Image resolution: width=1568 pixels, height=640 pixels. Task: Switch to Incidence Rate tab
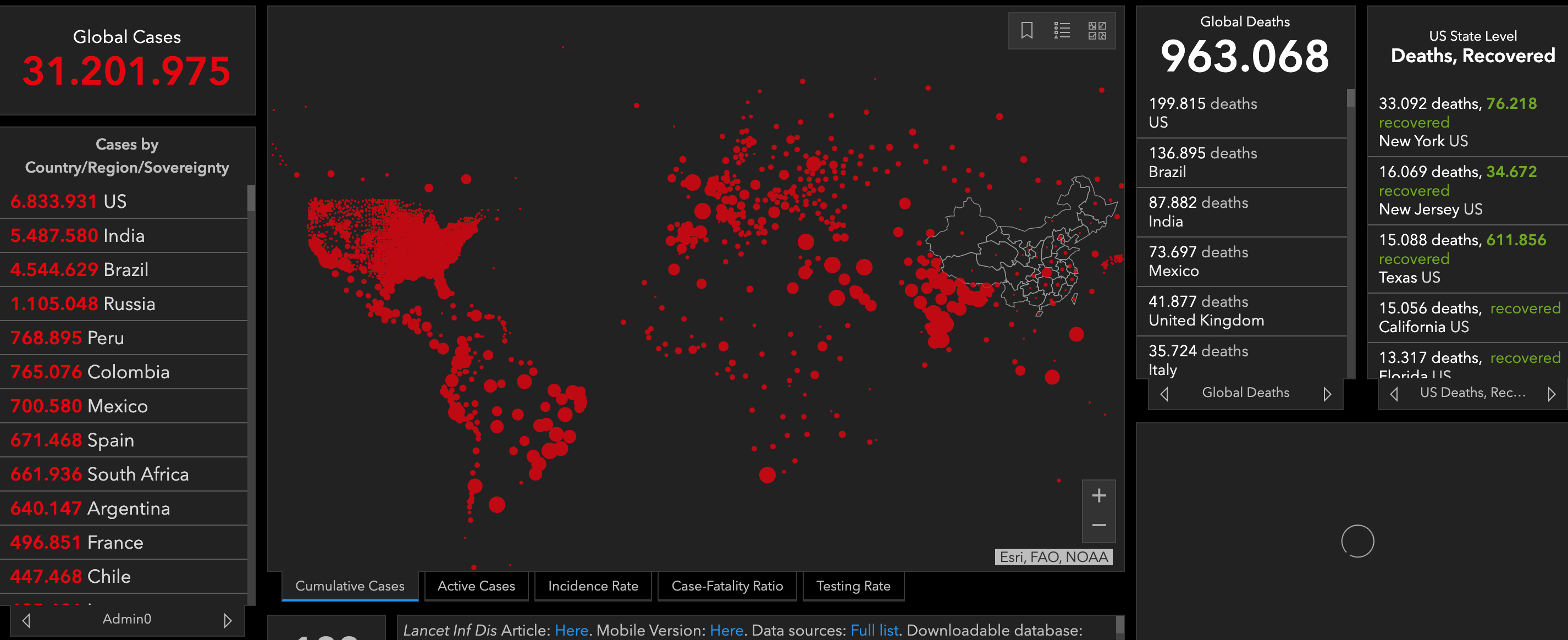[x=593, y=586]
